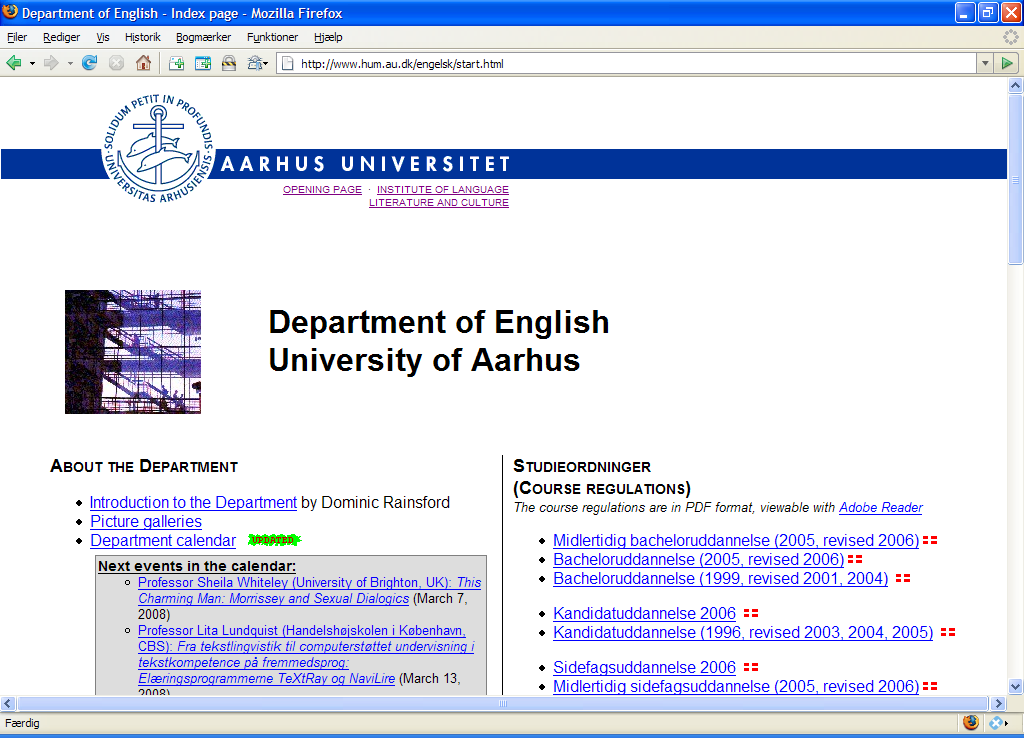Click the horizontal scrollbar thumb
Image resolution: width=1024 pixels, height=738 pixels.
point(502,703)
